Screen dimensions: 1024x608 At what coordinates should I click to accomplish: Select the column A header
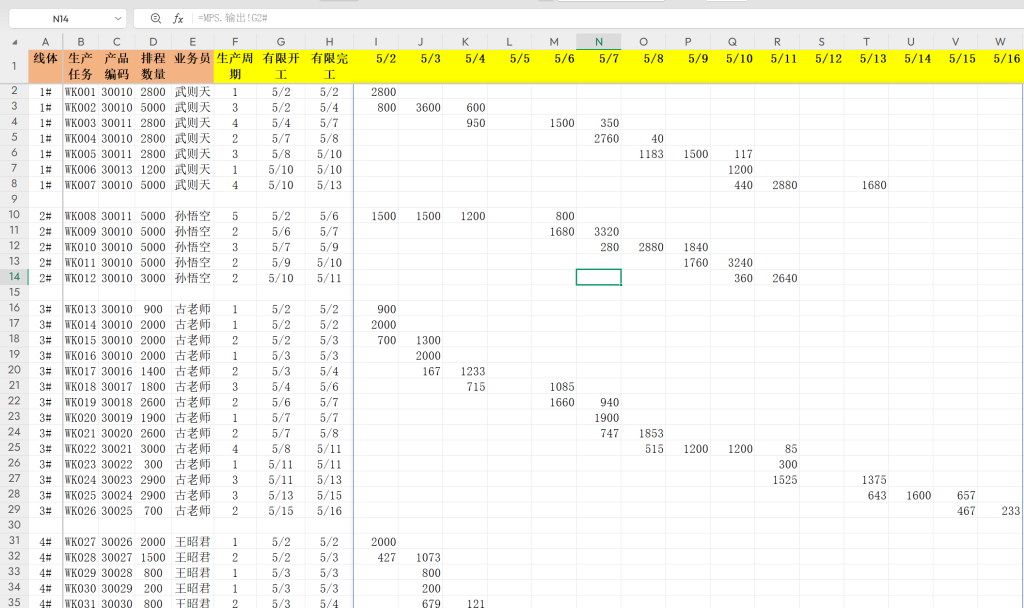[x=45, y=42]
